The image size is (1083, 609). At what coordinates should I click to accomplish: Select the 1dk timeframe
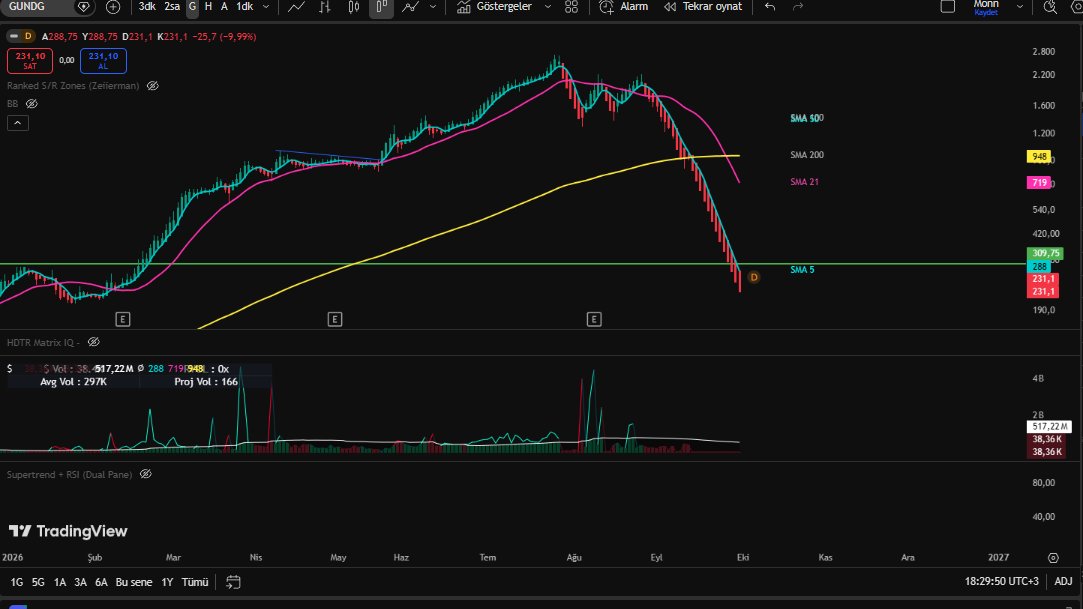(x=245, y=7)
